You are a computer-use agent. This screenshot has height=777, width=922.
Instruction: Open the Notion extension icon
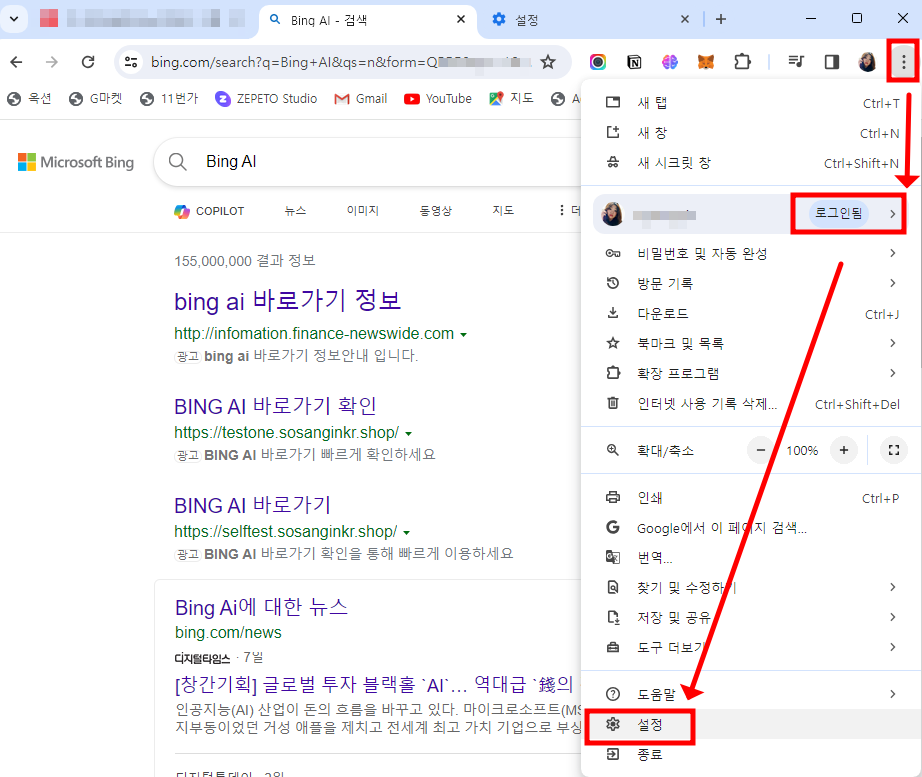(x=634, y=62)
